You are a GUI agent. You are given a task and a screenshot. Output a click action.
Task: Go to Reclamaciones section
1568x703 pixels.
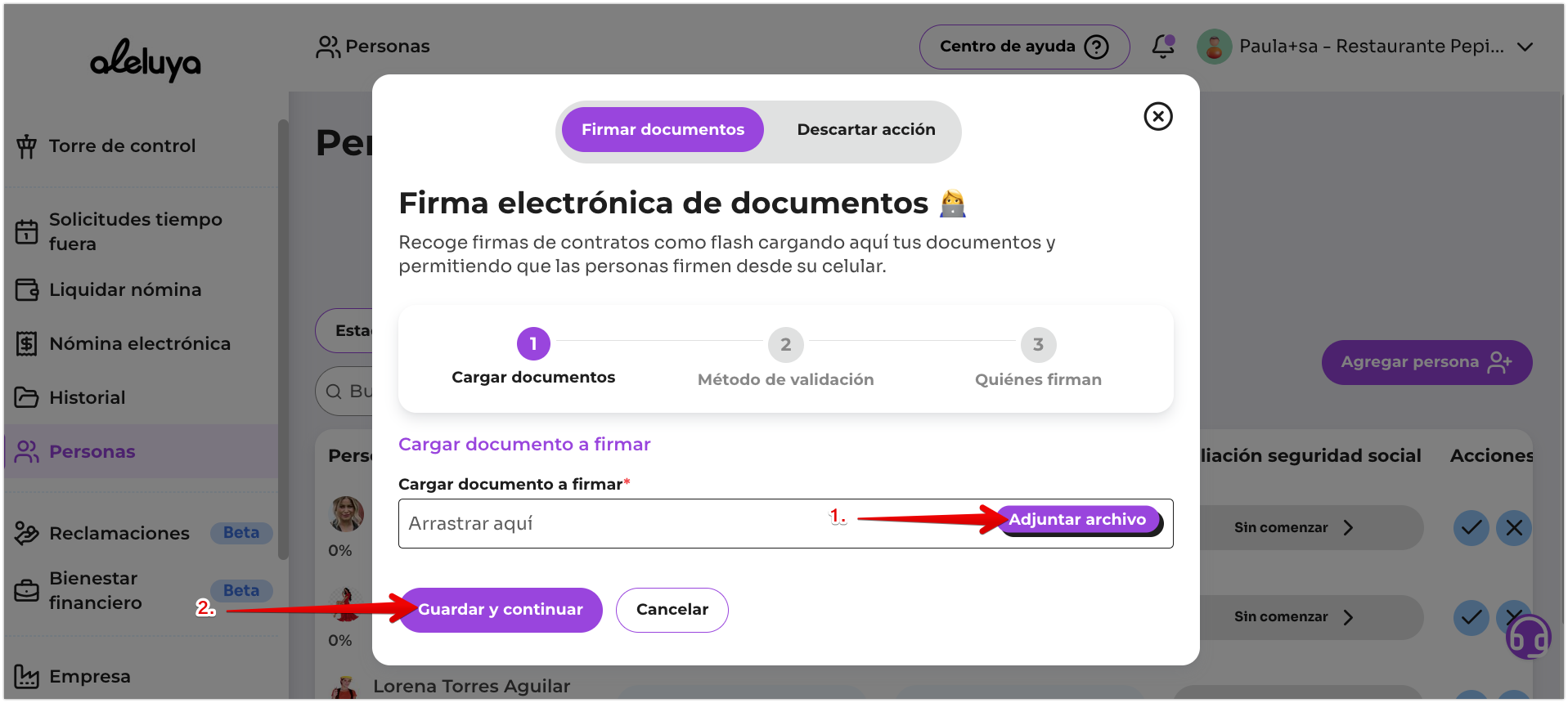click(x=119, y=534)
